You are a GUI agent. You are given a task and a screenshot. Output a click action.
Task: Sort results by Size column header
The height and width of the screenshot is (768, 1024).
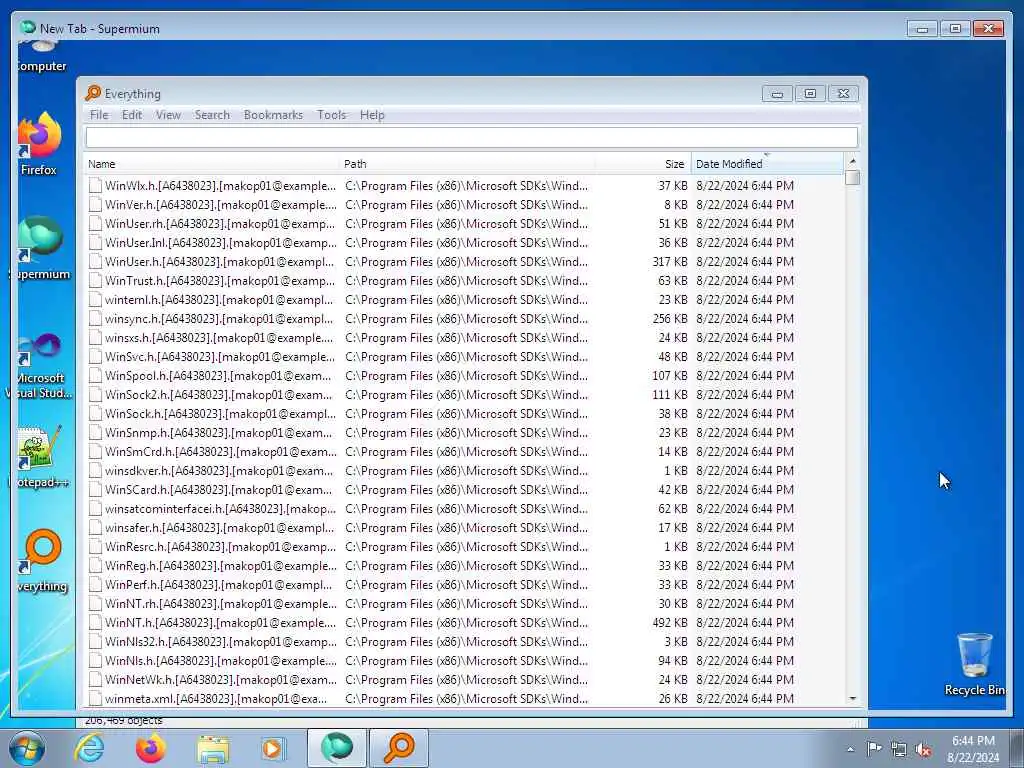point(643,164)
